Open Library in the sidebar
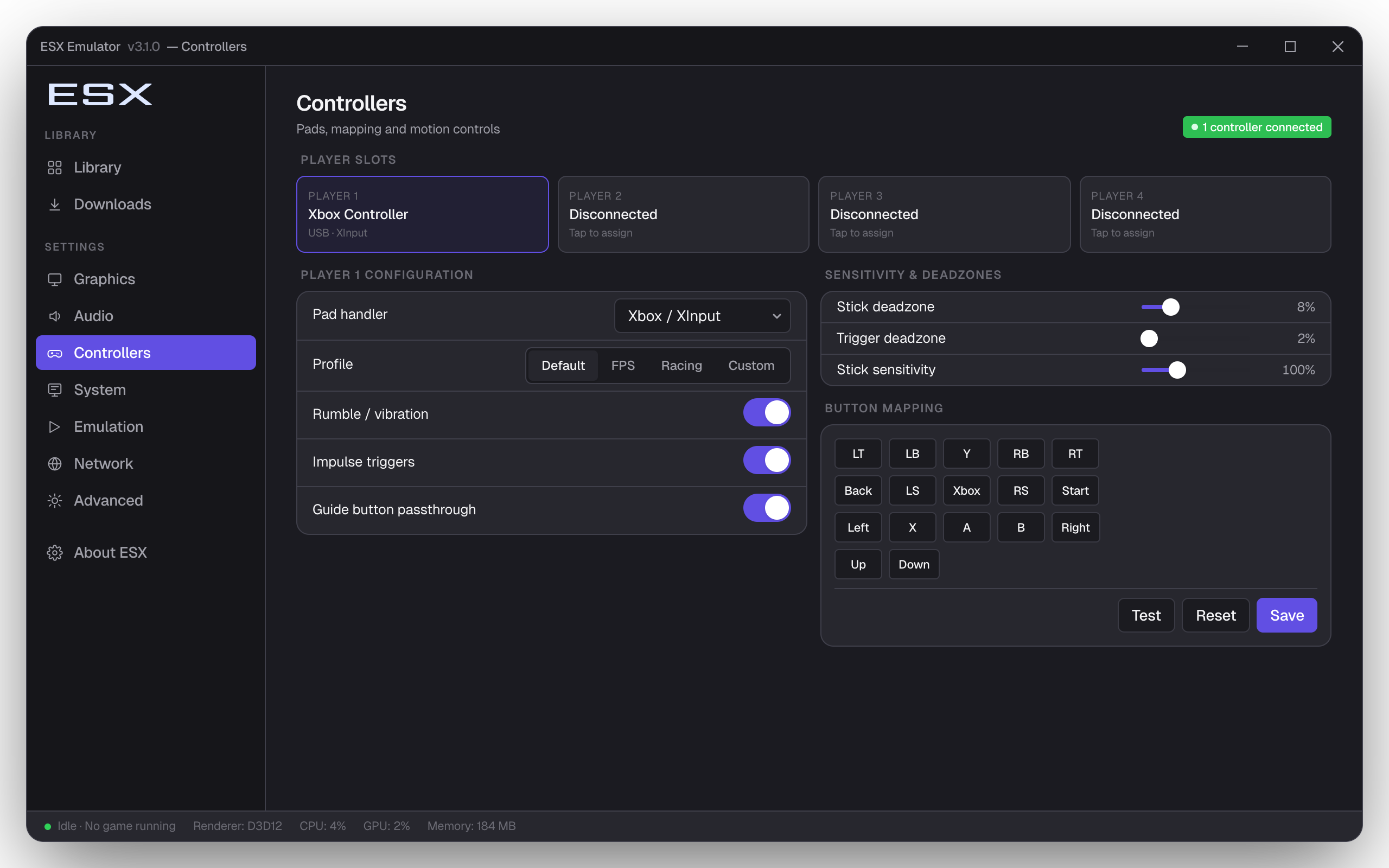This screenshot has height=868, width=1389. pyautogui.click(x=146, y=168)
